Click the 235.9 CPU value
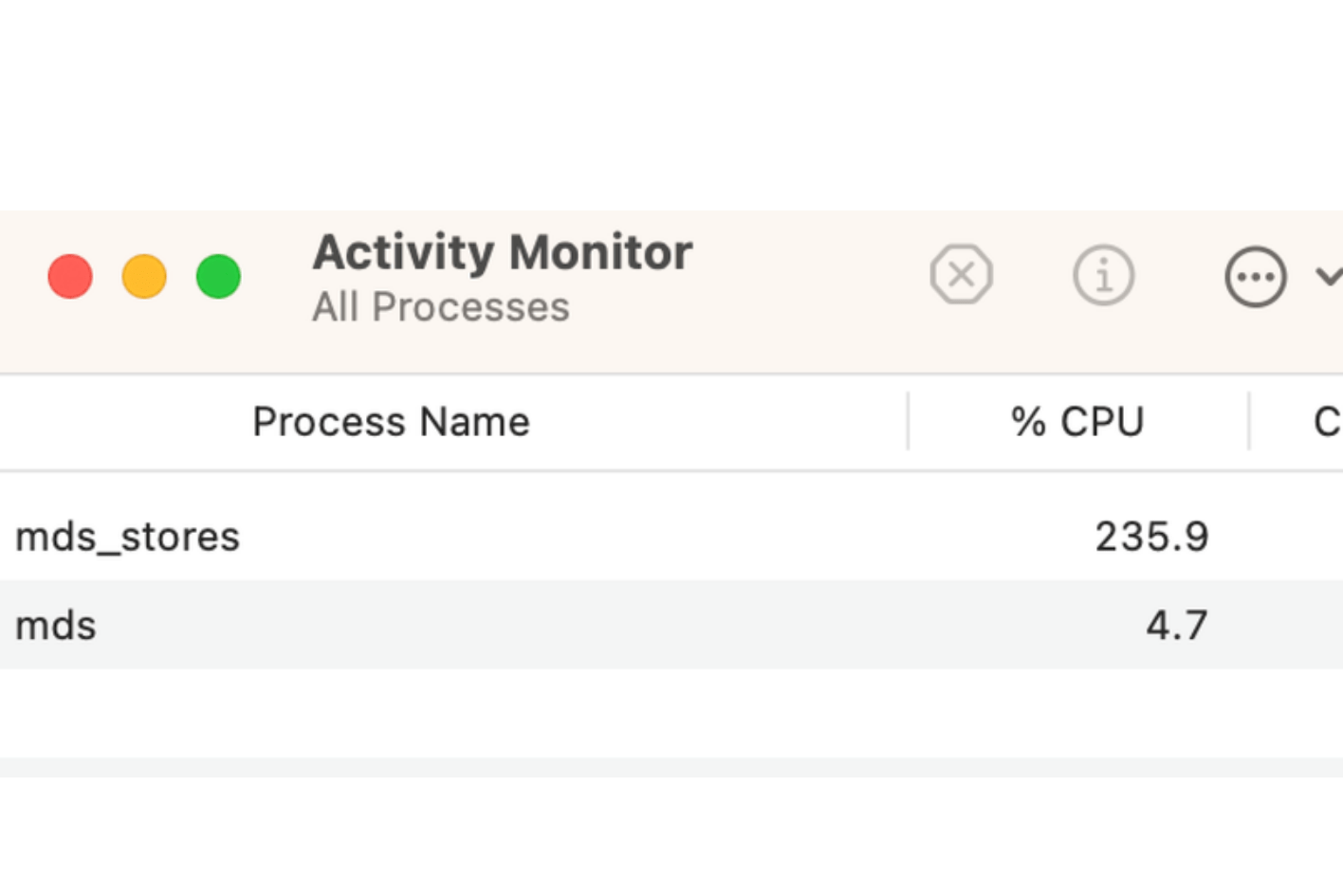1343x896 pixels. (1151, 537)
